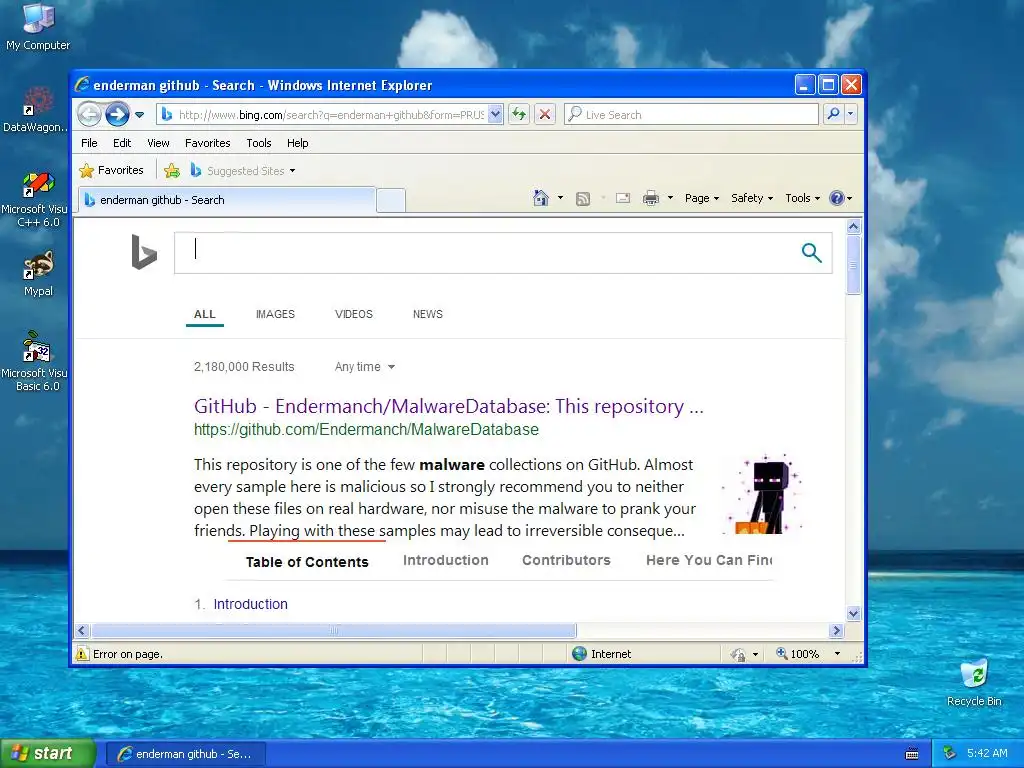Expand Print options dropdown arrow
Screen dimensions: 1024x768
[670, 198]
